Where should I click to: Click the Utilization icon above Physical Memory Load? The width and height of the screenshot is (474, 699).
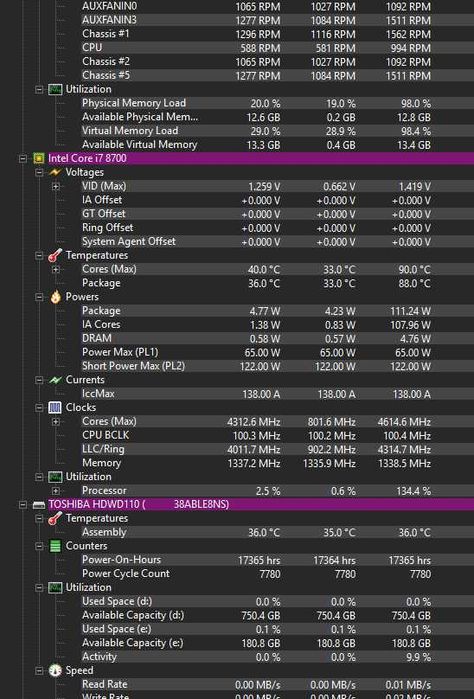55,89
